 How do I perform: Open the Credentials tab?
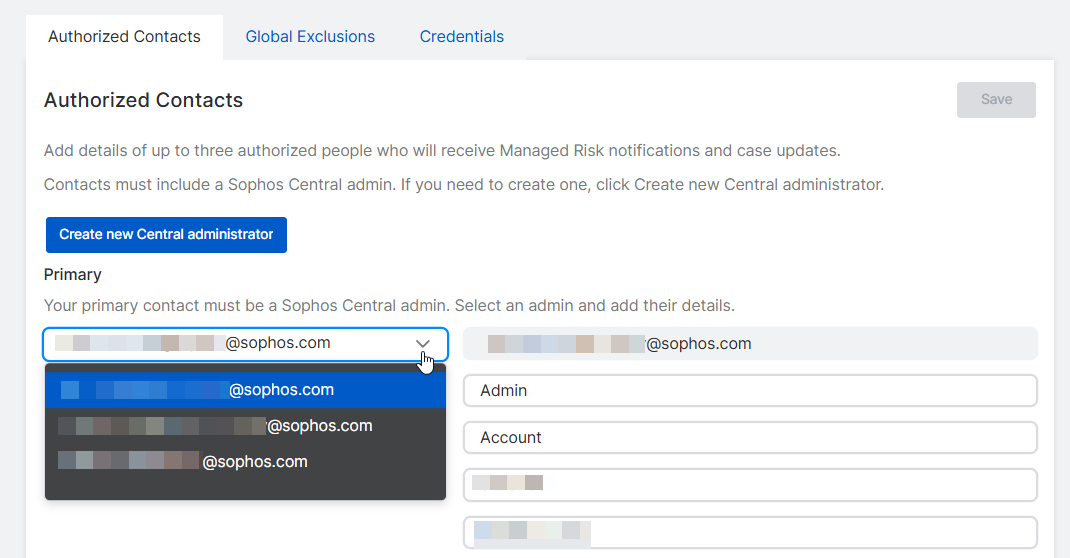461,37
